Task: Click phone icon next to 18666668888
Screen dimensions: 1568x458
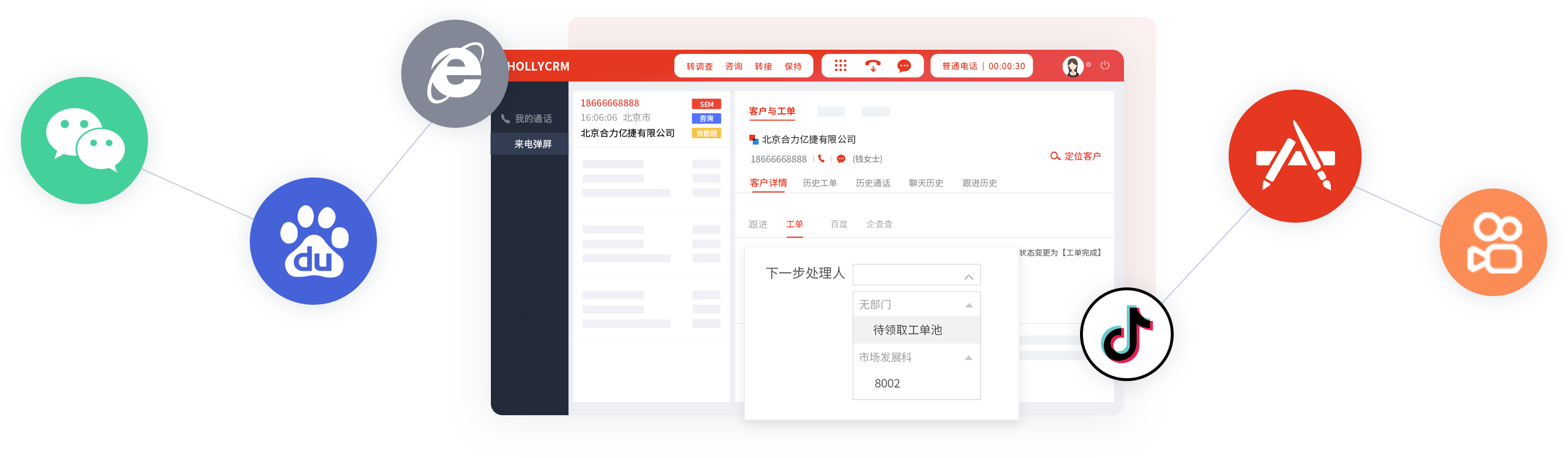Action: click(821, 159)
